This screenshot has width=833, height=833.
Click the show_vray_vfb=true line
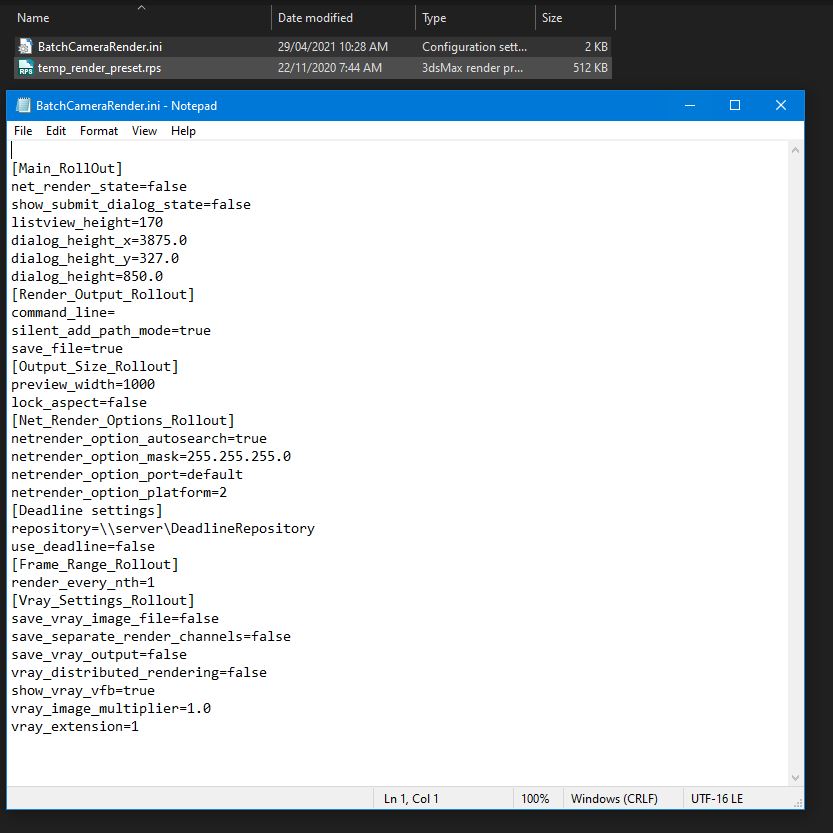(x=83, y=691)
